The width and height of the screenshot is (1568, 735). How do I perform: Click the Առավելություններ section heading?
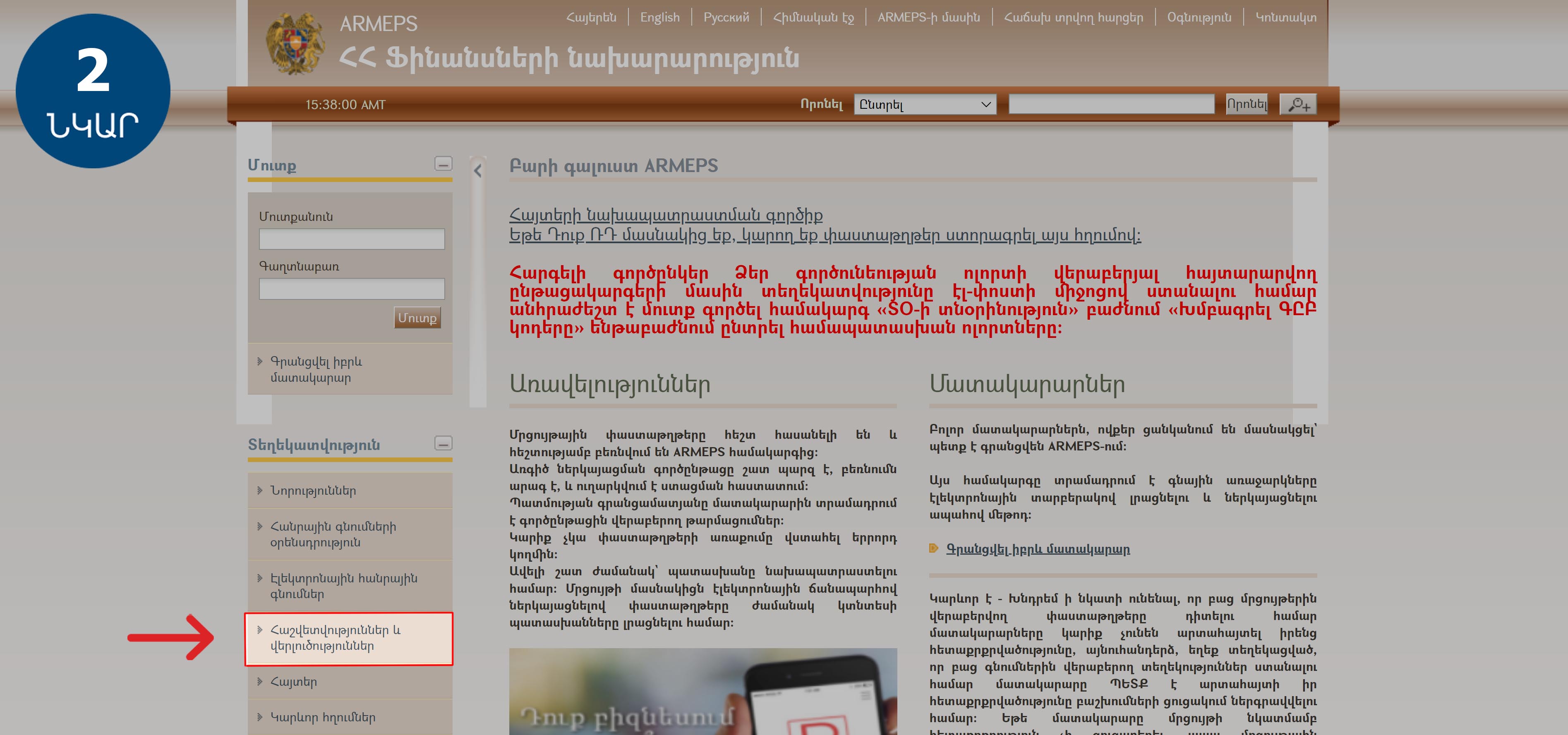click(610, 385)
